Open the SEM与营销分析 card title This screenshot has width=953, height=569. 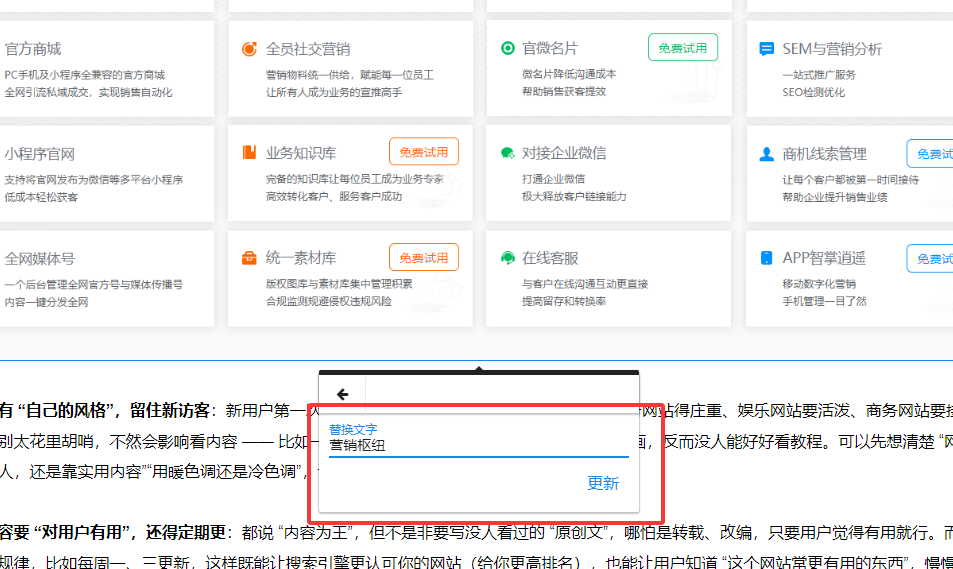pyautogui.click(x=831, y=49)
